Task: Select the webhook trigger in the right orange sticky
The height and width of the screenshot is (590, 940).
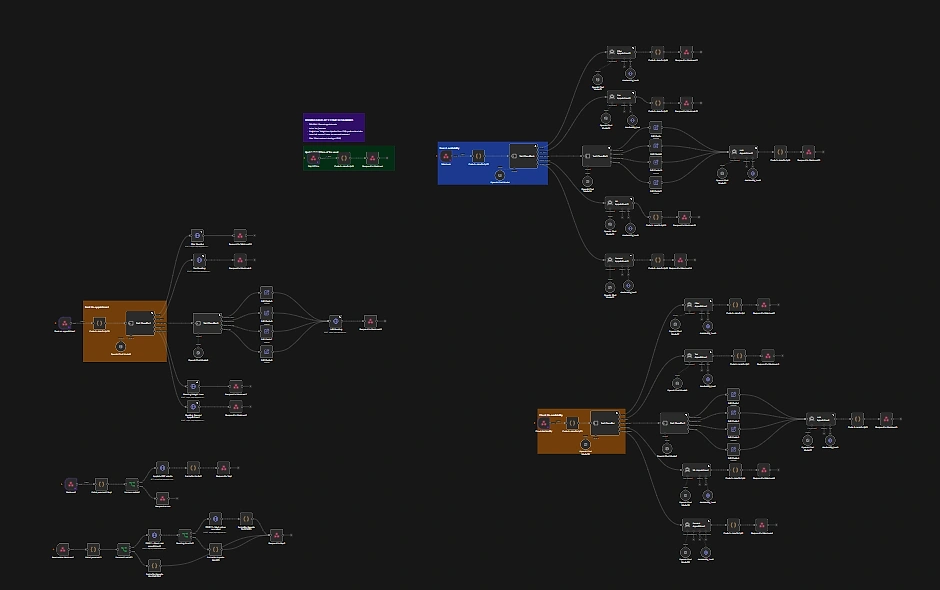Action: point(544,423)
